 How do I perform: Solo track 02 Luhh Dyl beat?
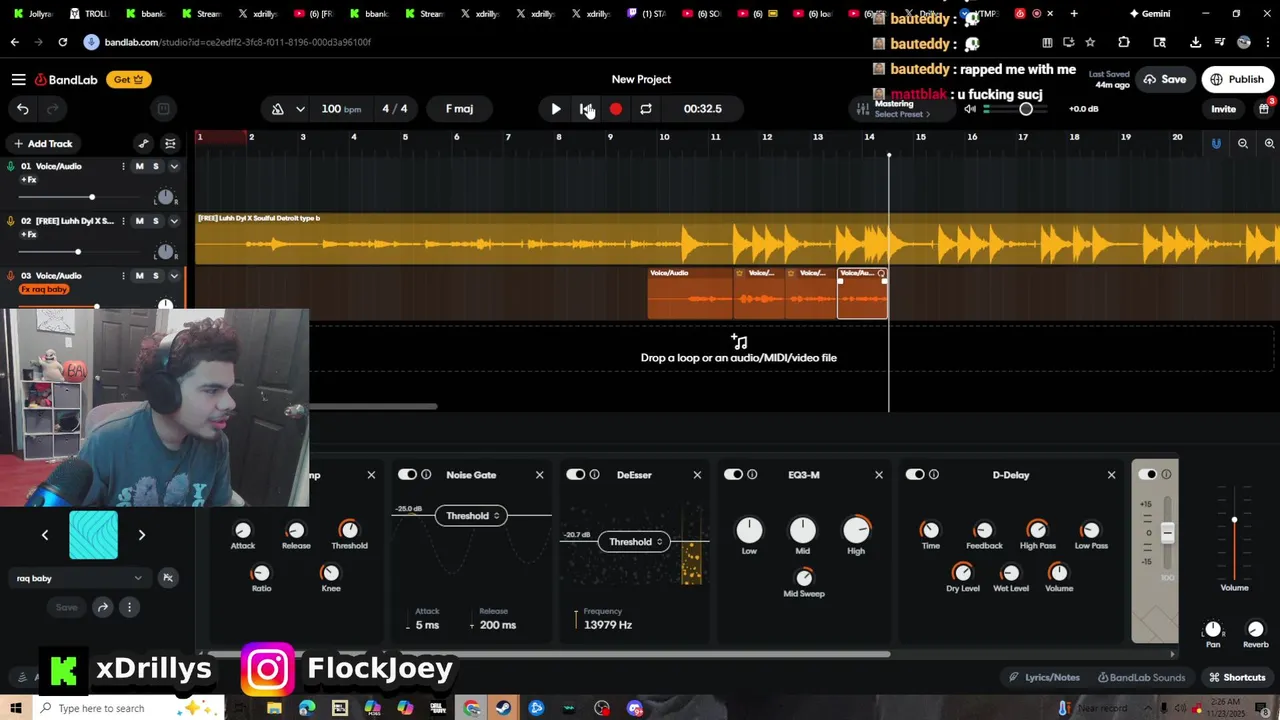pyautogui.click(x=156, y=221)
